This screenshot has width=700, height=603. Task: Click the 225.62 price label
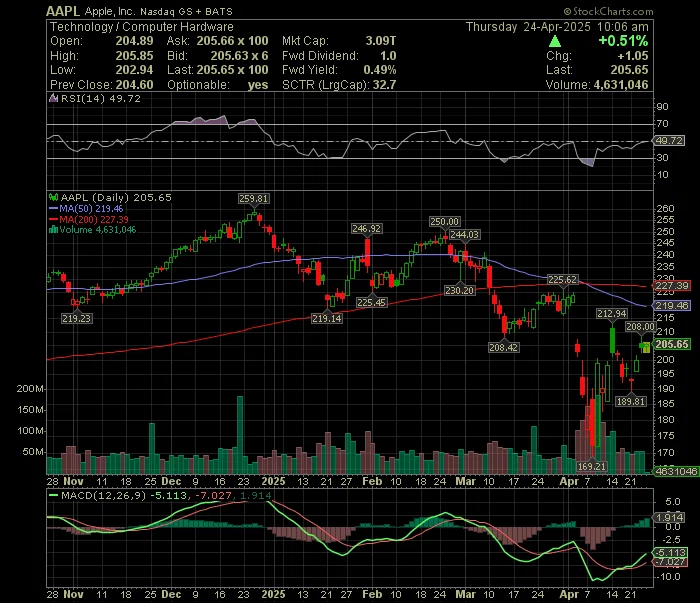click(562, 280)
